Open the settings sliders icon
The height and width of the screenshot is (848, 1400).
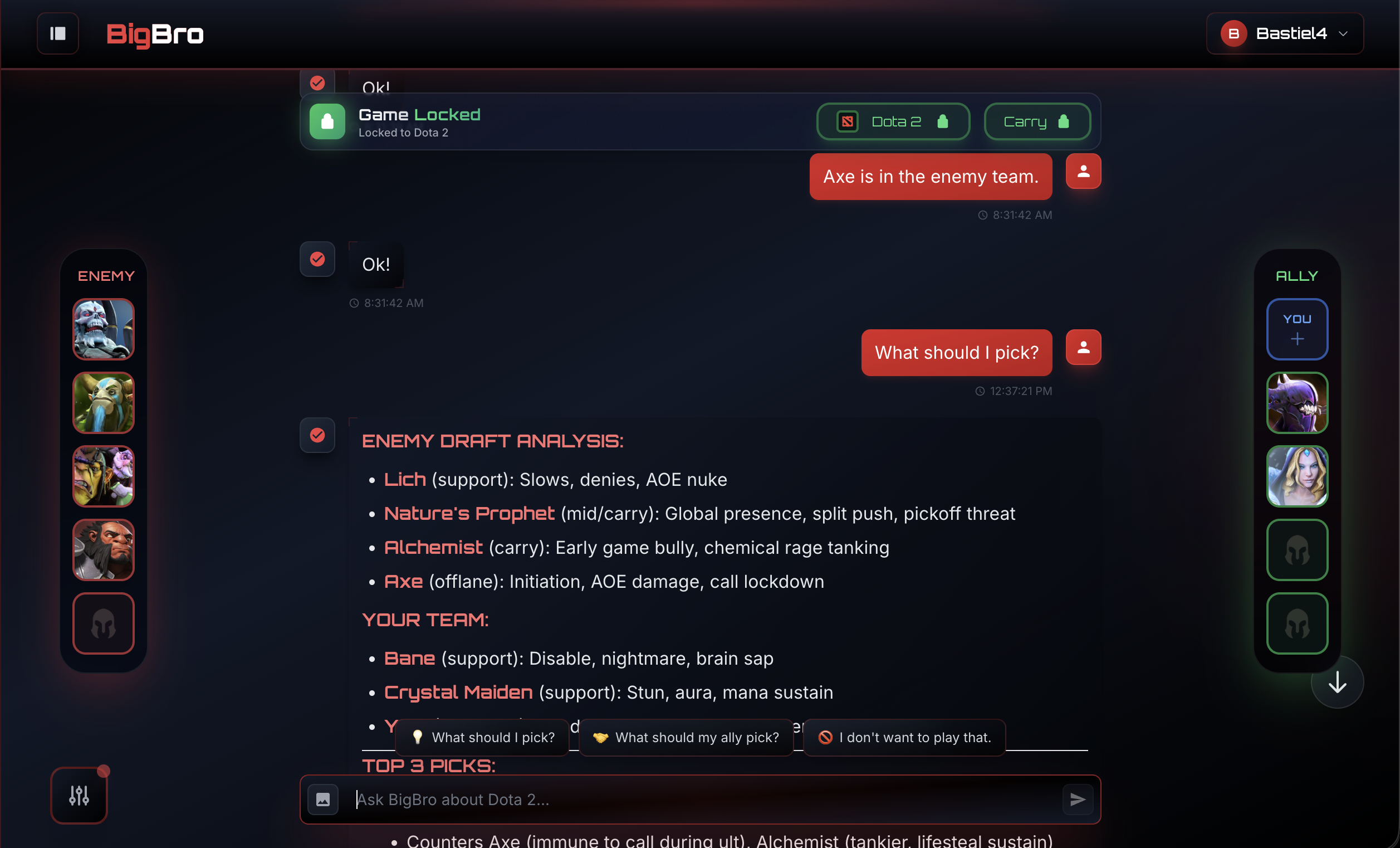pos(79,795)
